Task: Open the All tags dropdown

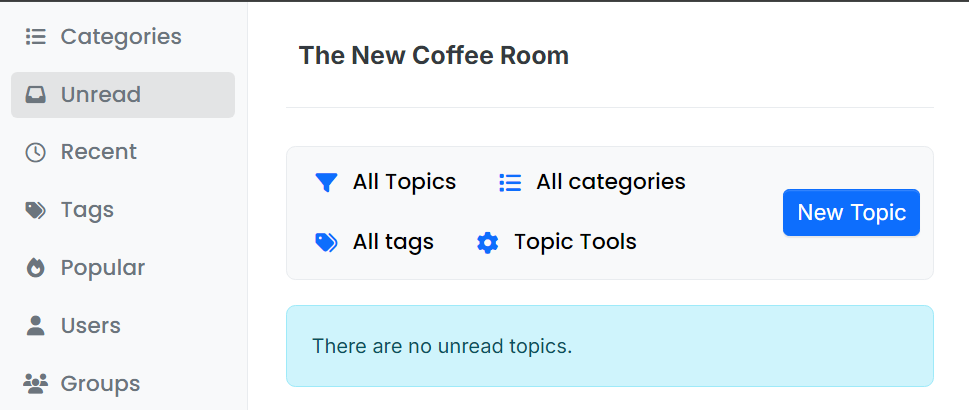Action: point(374,242)
